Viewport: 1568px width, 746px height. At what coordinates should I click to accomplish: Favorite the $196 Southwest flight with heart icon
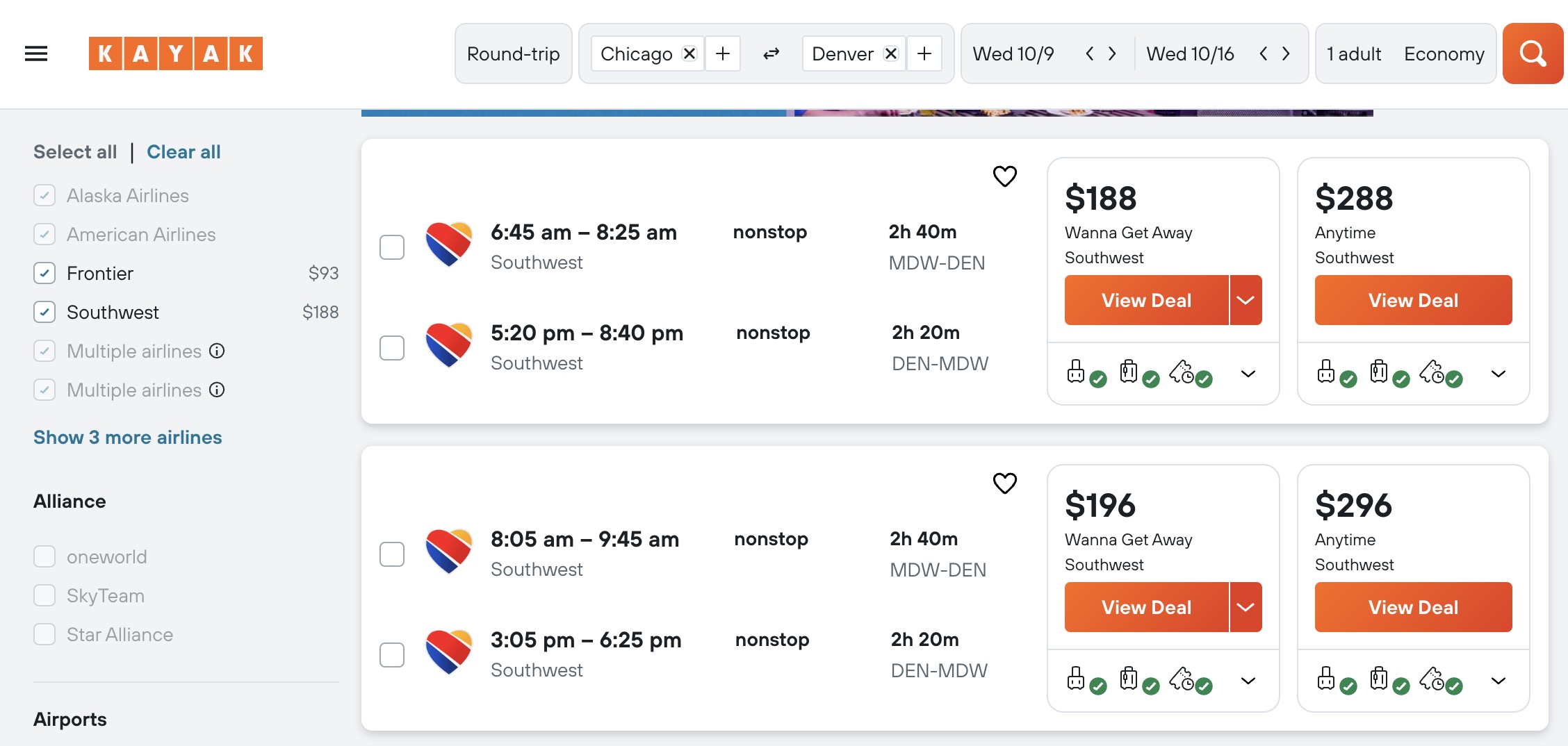1004,483
